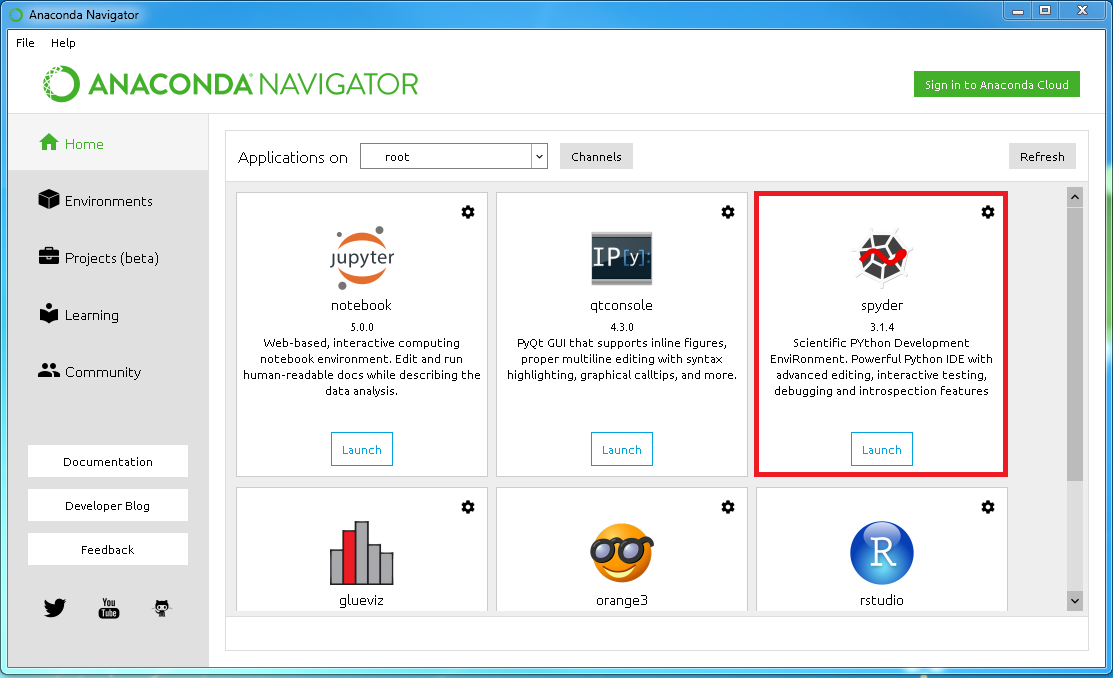Click the rstudio tile gear icon
This screenshot has width=1113, height=678.
click(x=988, y=507)
